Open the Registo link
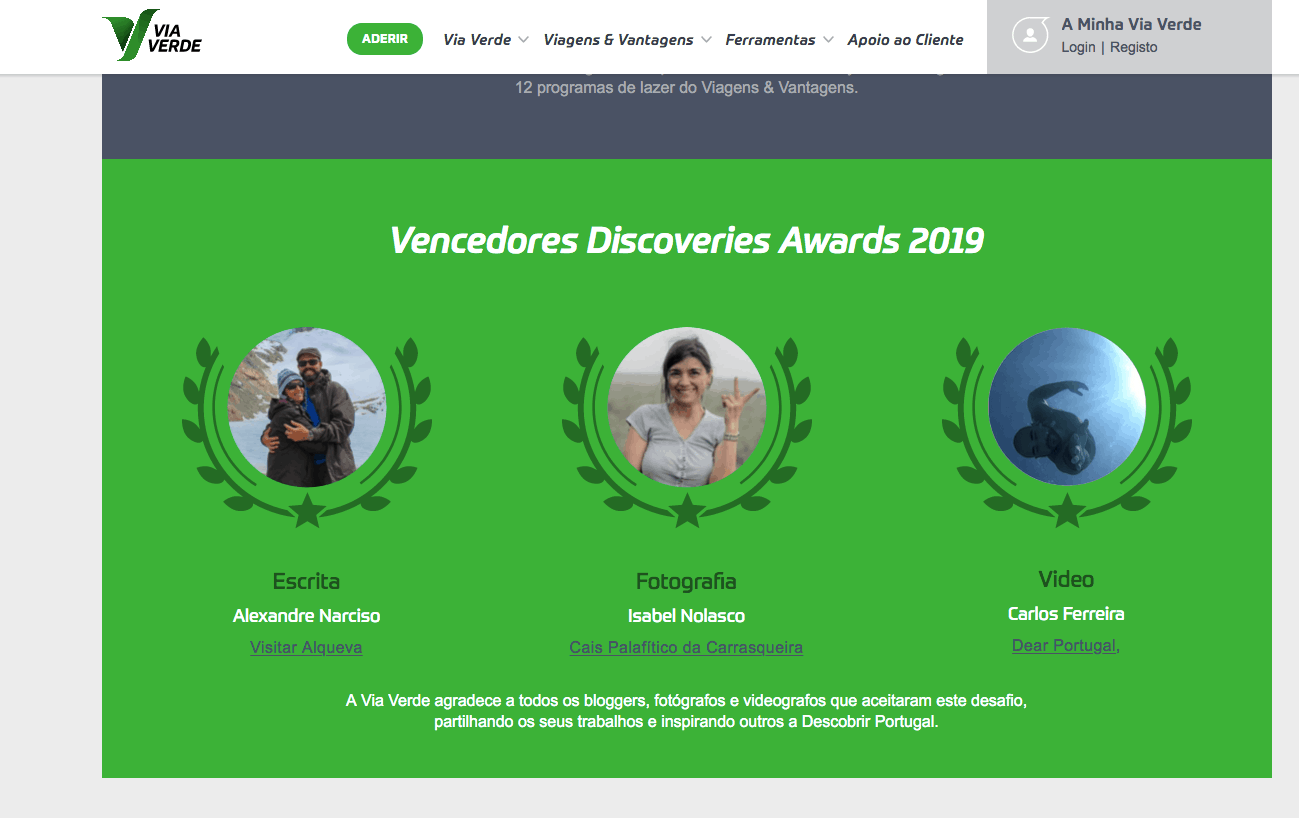This screenshot has width=1299, height=818. [1134, 47]
